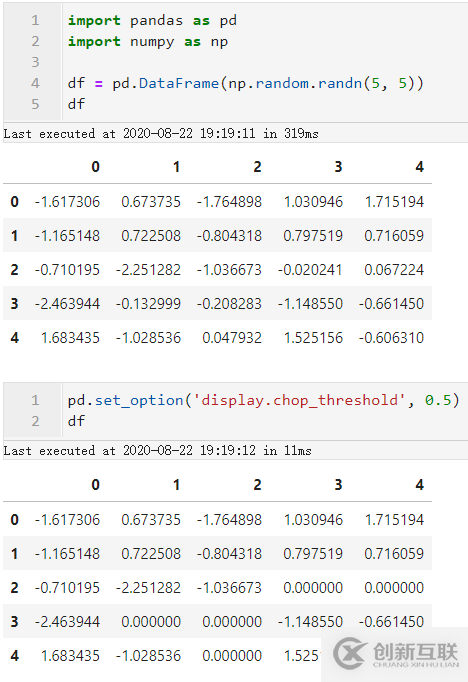468x682 pixels.
Task: Select cell value -1.617306 in first table
Action: tap(67, 202)
